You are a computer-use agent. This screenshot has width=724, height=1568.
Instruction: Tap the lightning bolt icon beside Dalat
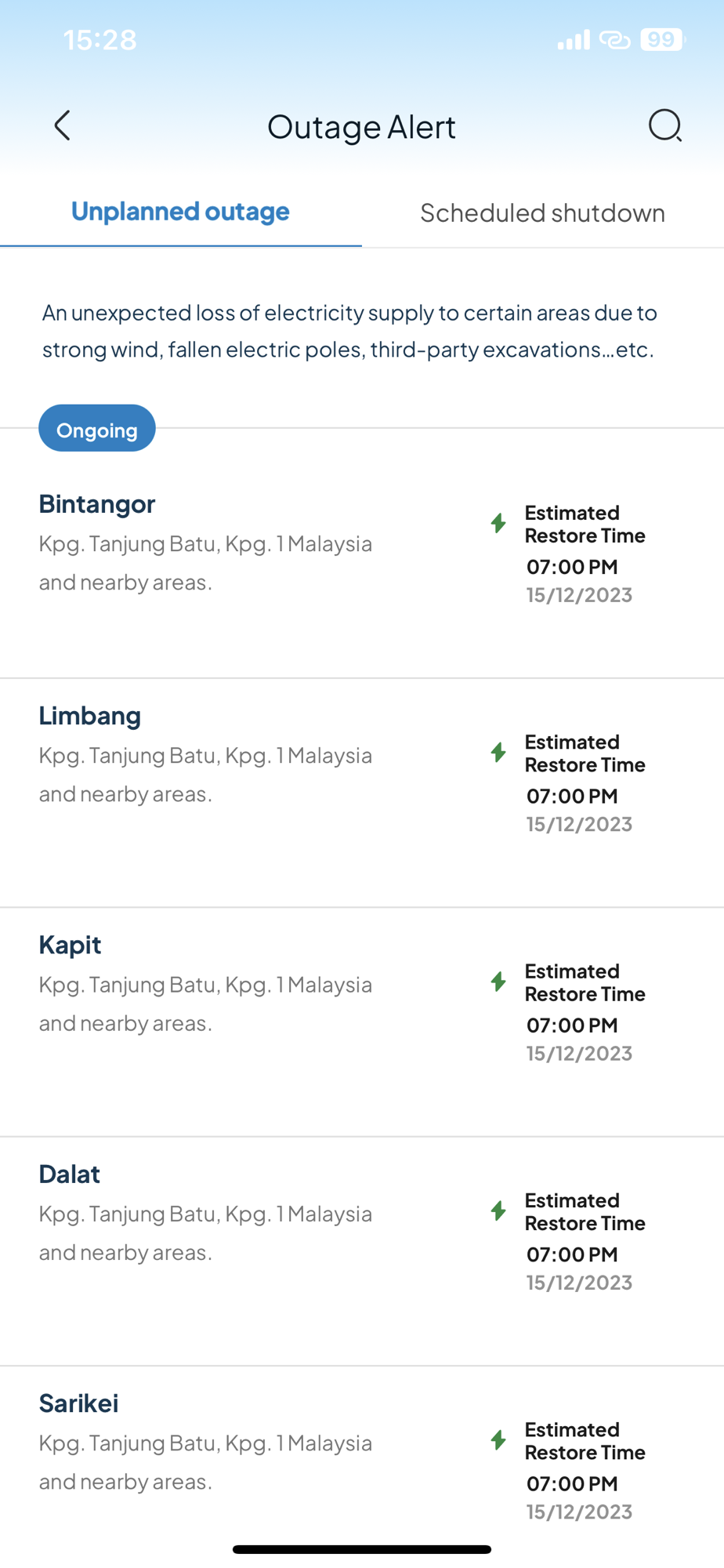coord(498,1211)
